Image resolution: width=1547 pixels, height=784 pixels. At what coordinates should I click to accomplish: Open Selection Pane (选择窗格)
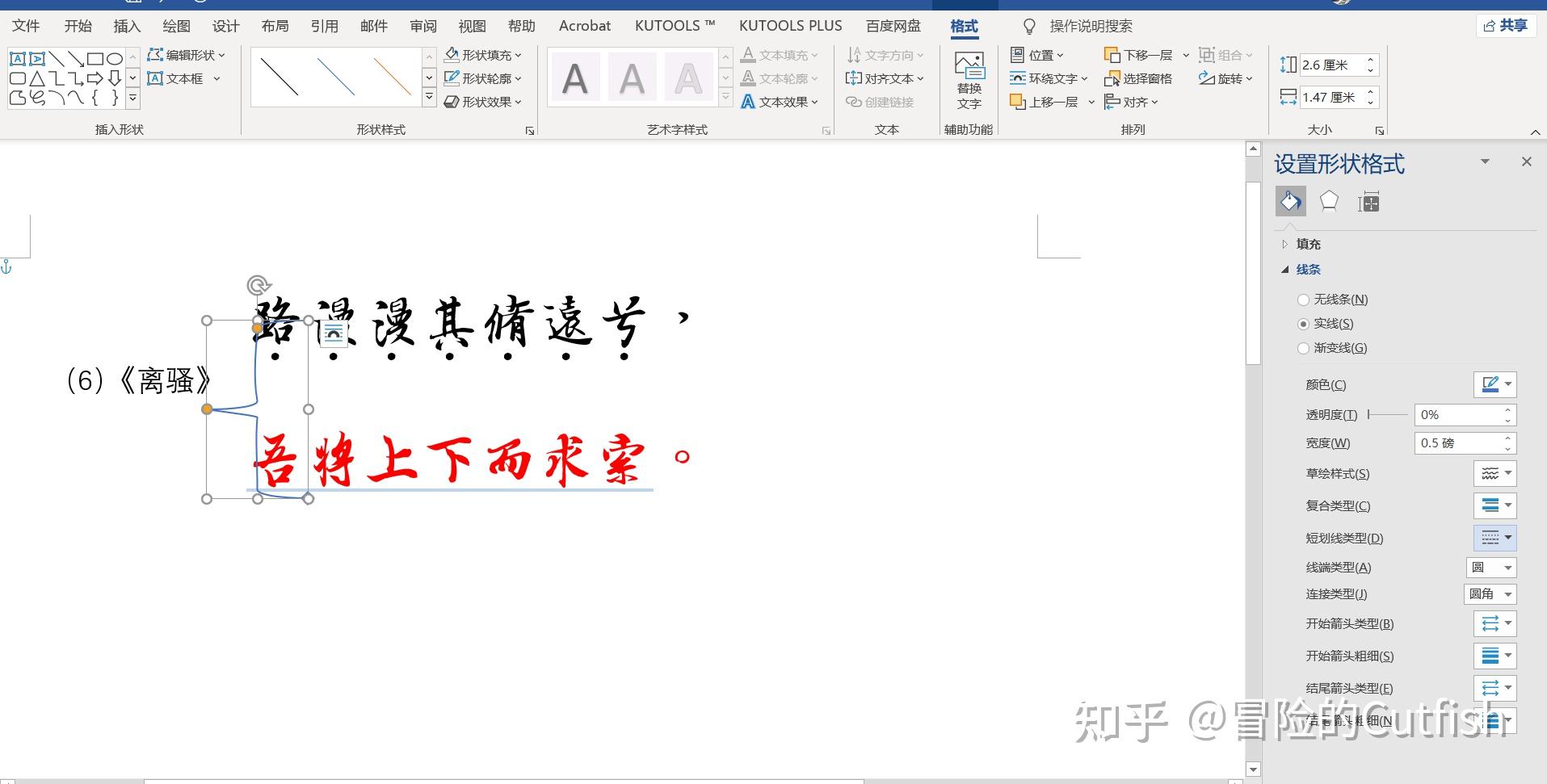tap(1138, 78)
